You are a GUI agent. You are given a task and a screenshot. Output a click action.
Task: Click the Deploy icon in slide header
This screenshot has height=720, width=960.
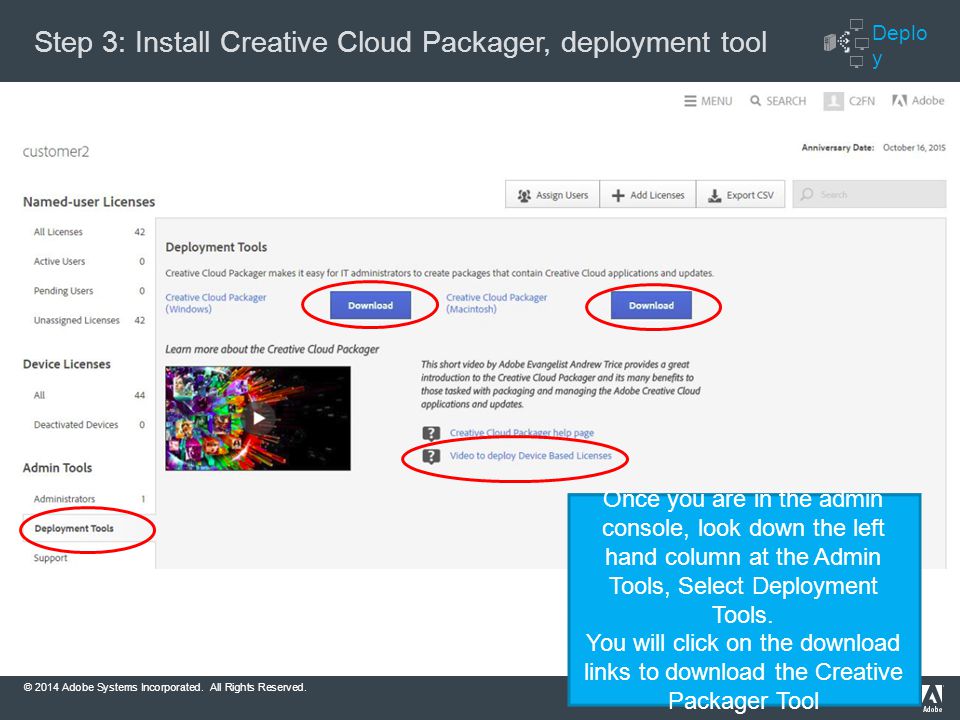click(846, 42)
